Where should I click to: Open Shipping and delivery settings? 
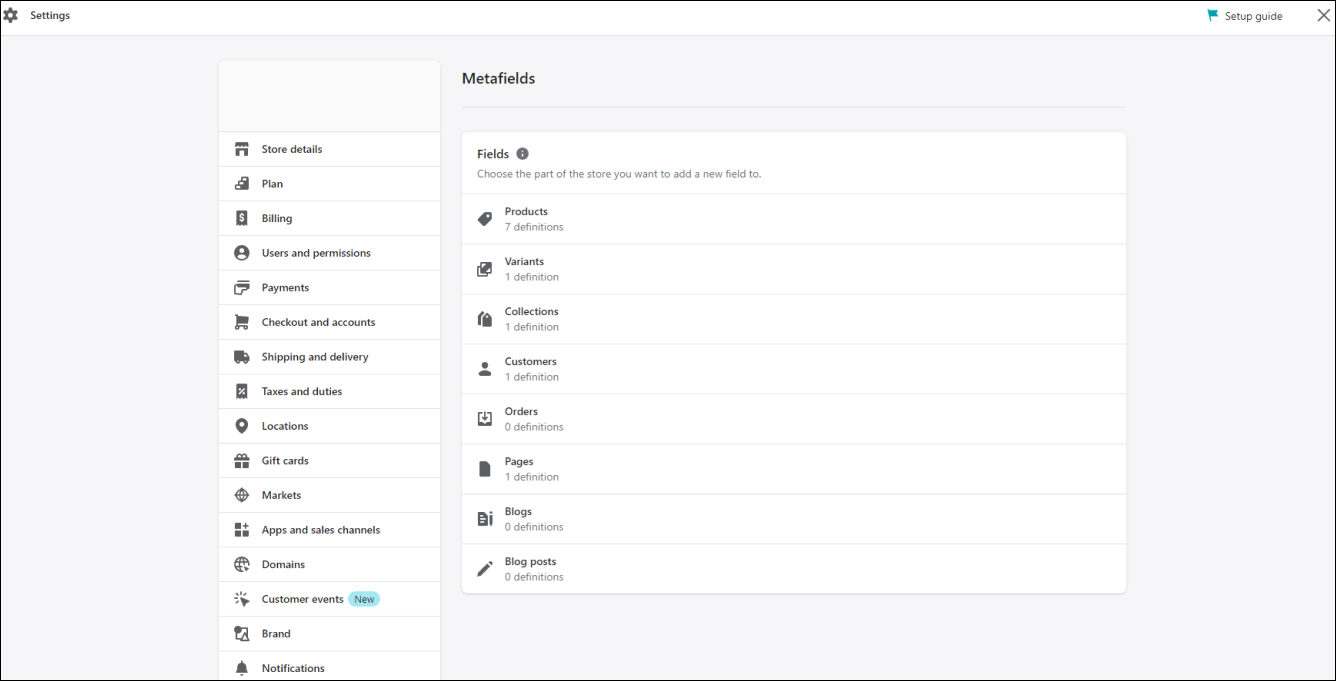click(x=329, y=357)
